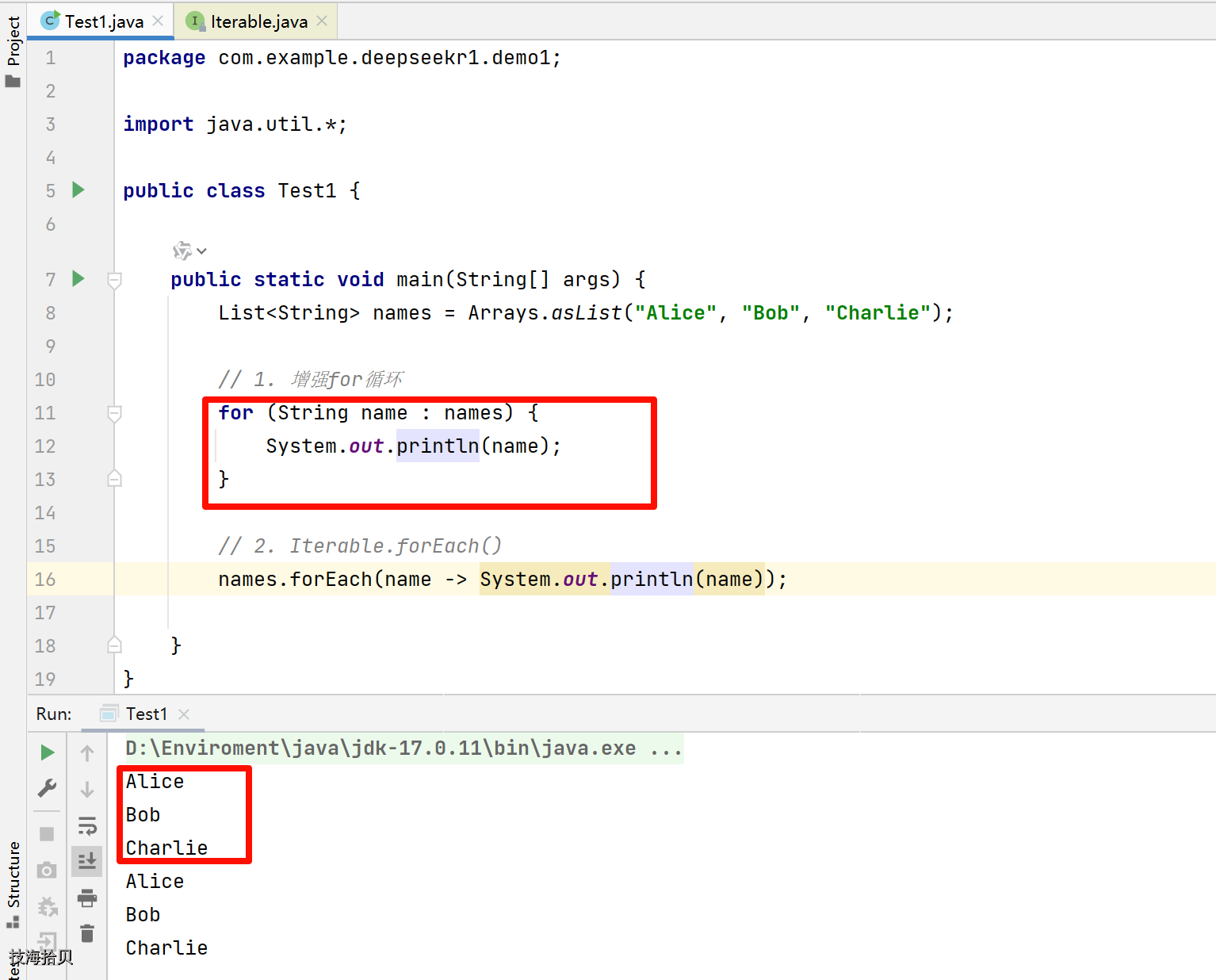Viewport: 1216px width, 980px height.
Task: Run class Test1 from gutter line 5
Action: 78,189
